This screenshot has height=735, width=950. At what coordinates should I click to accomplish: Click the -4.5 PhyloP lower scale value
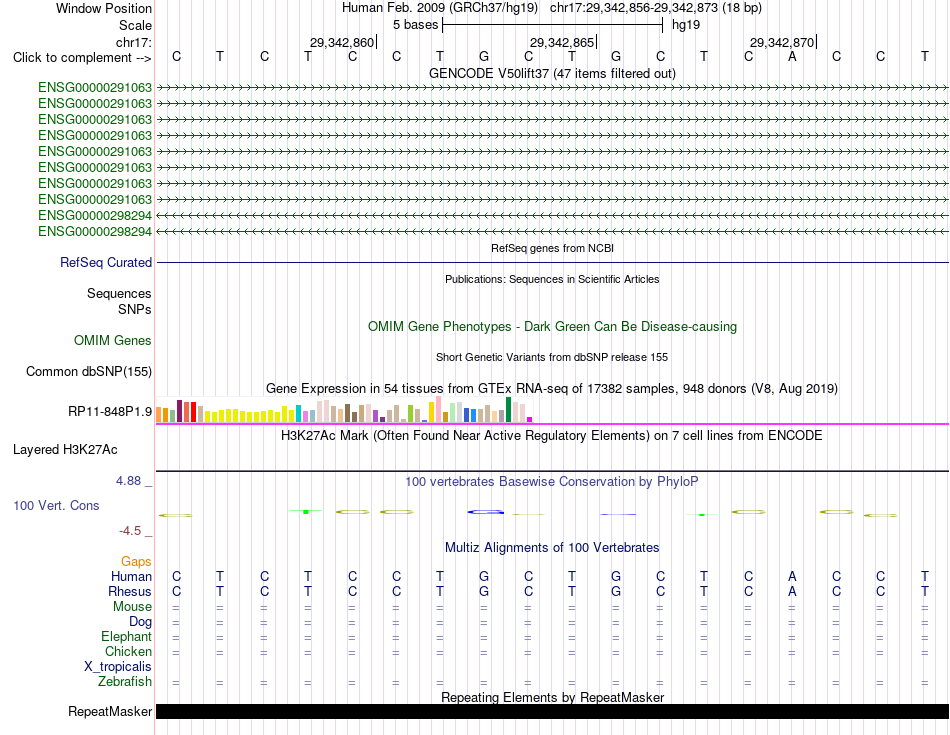tap(130, 531)
